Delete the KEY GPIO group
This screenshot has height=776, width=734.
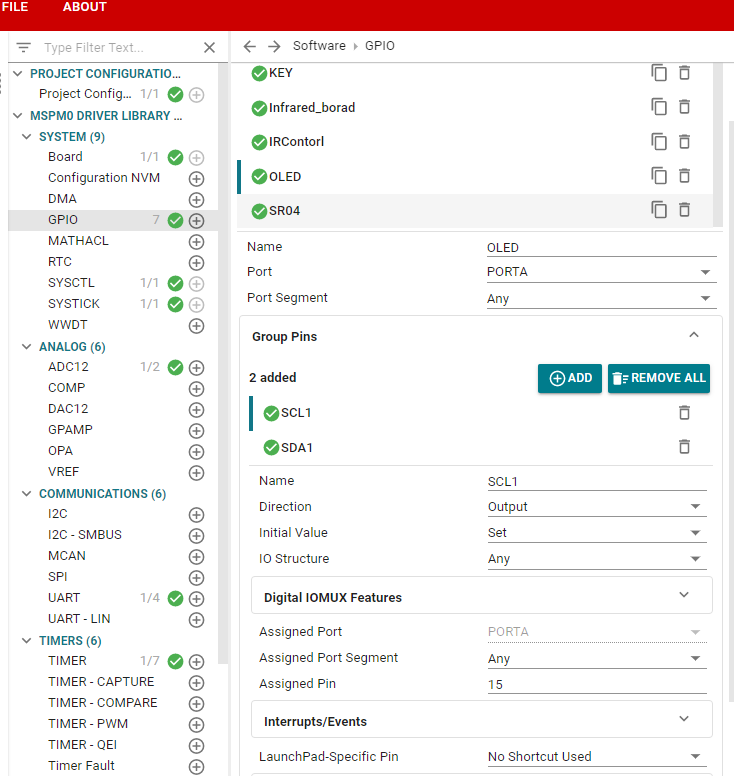[x=685, y=73]
